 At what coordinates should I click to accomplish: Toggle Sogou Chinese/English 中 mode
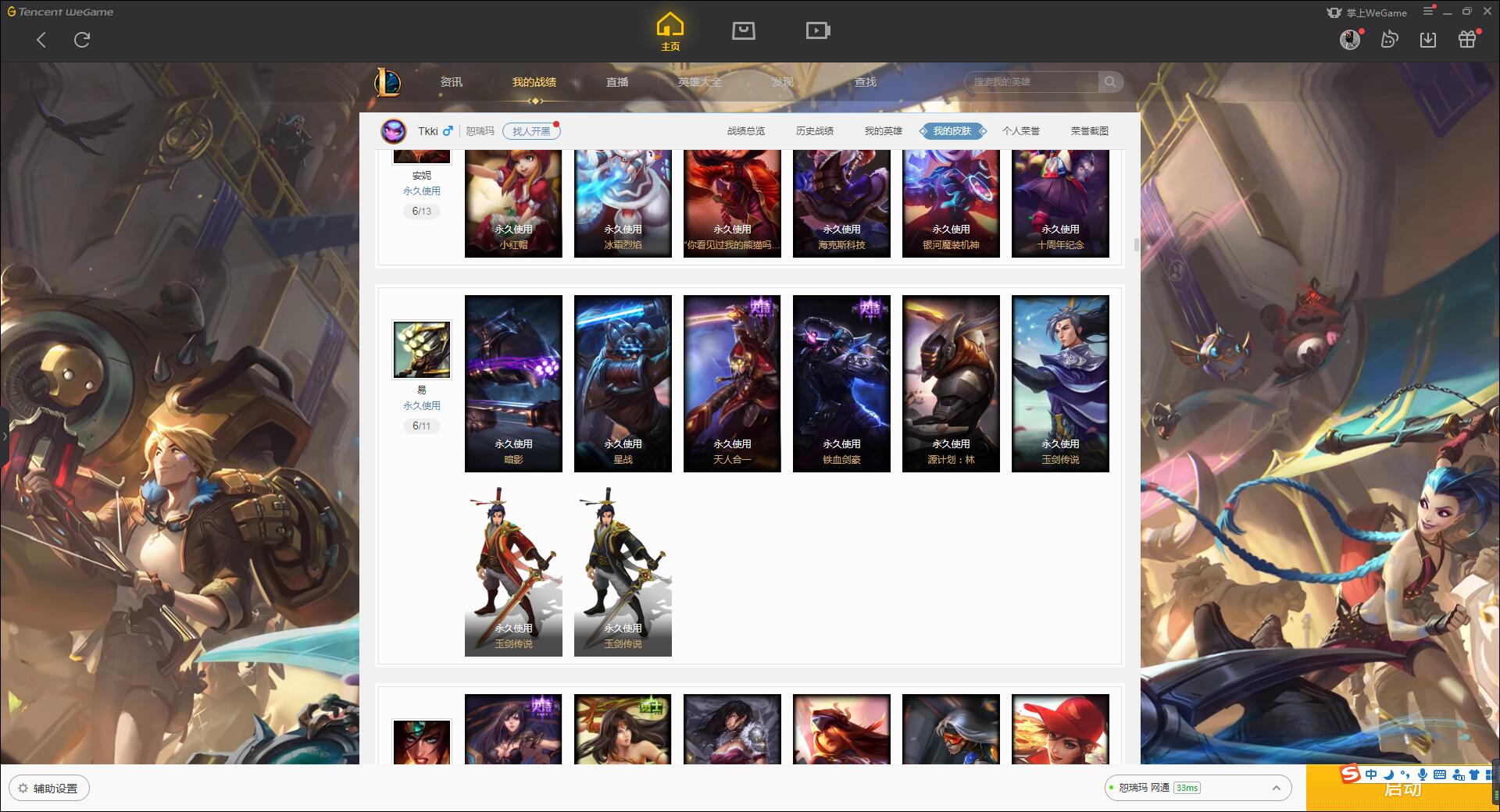click(x=1371, y=775)
